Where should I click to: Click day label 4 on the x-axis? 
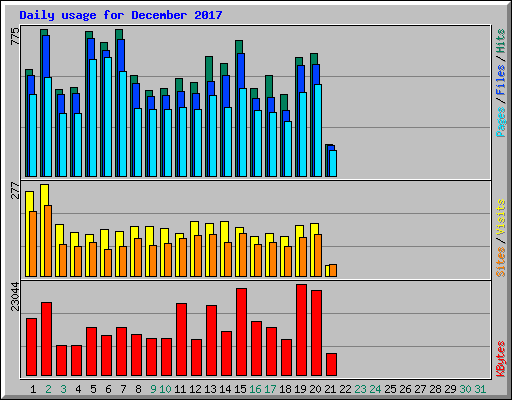coord(78,389)
